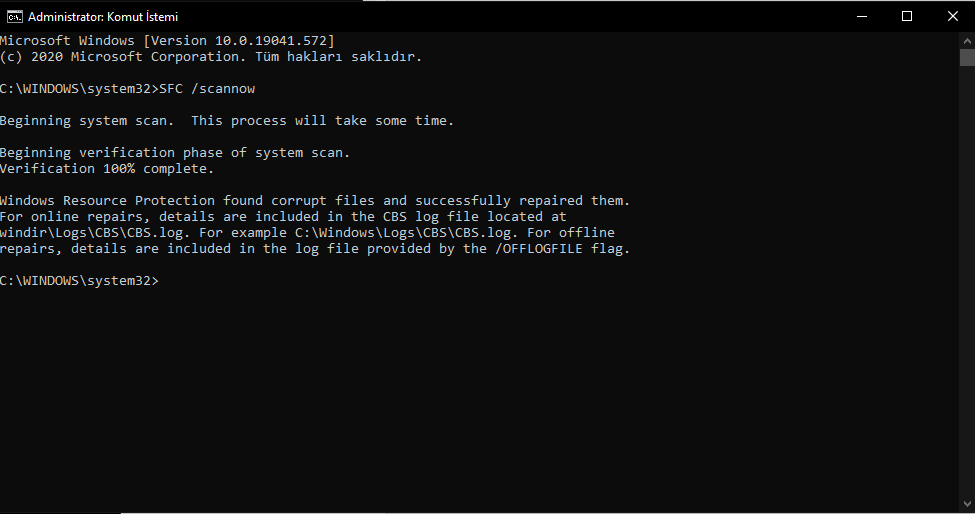The image size is (975, 514).
Task: Click the "windir\Logs\CBS\CBS.log" text
Action: coord(93,232)
